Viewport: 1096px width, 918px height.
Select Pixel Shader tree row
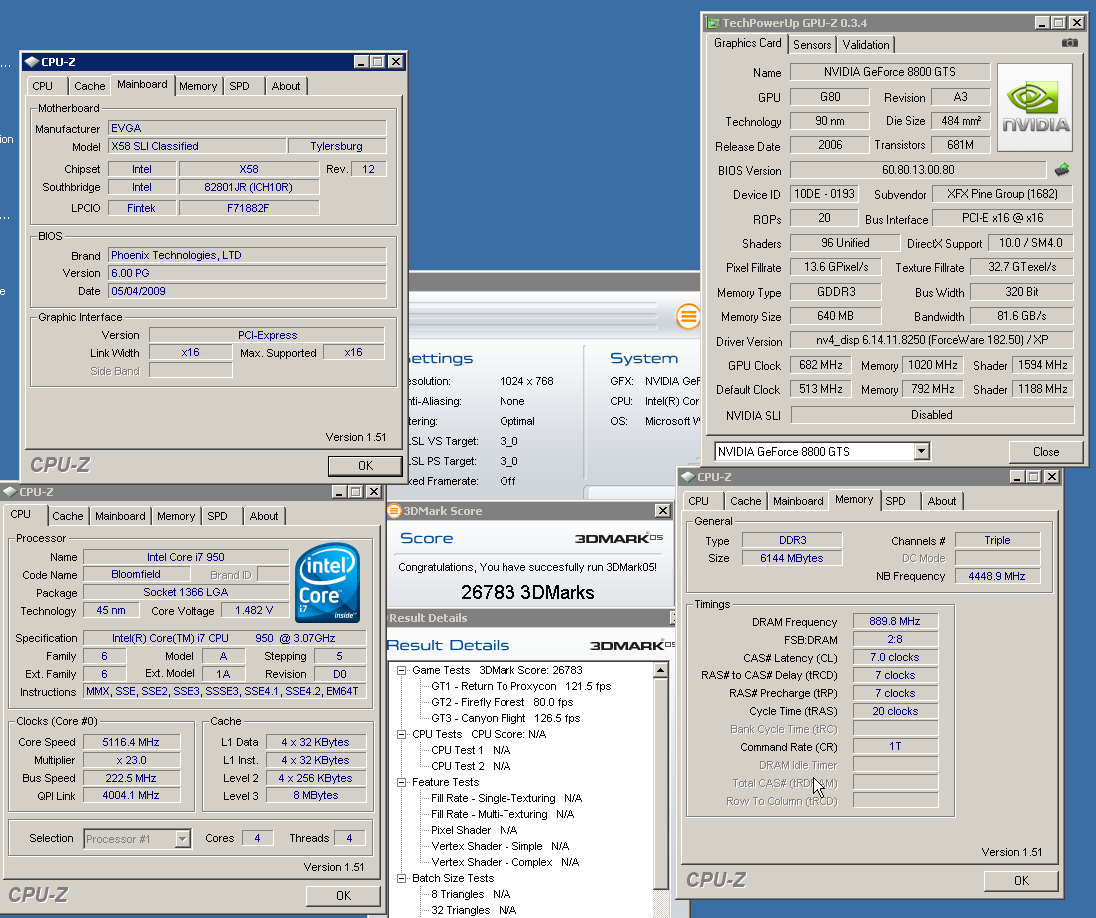474,830
